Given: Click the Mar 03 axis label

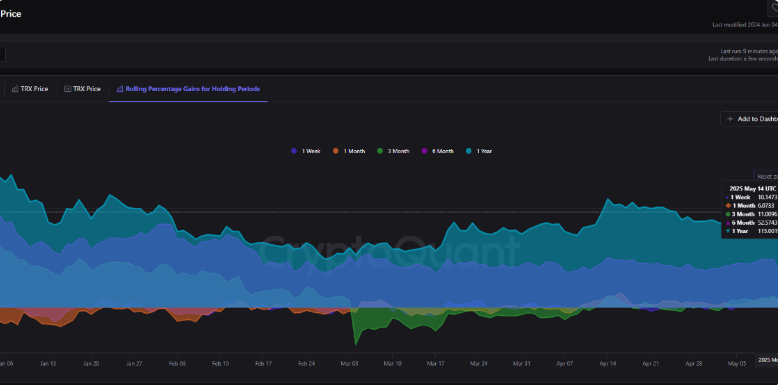Looking at the screenshot, I should coord(349,364).
